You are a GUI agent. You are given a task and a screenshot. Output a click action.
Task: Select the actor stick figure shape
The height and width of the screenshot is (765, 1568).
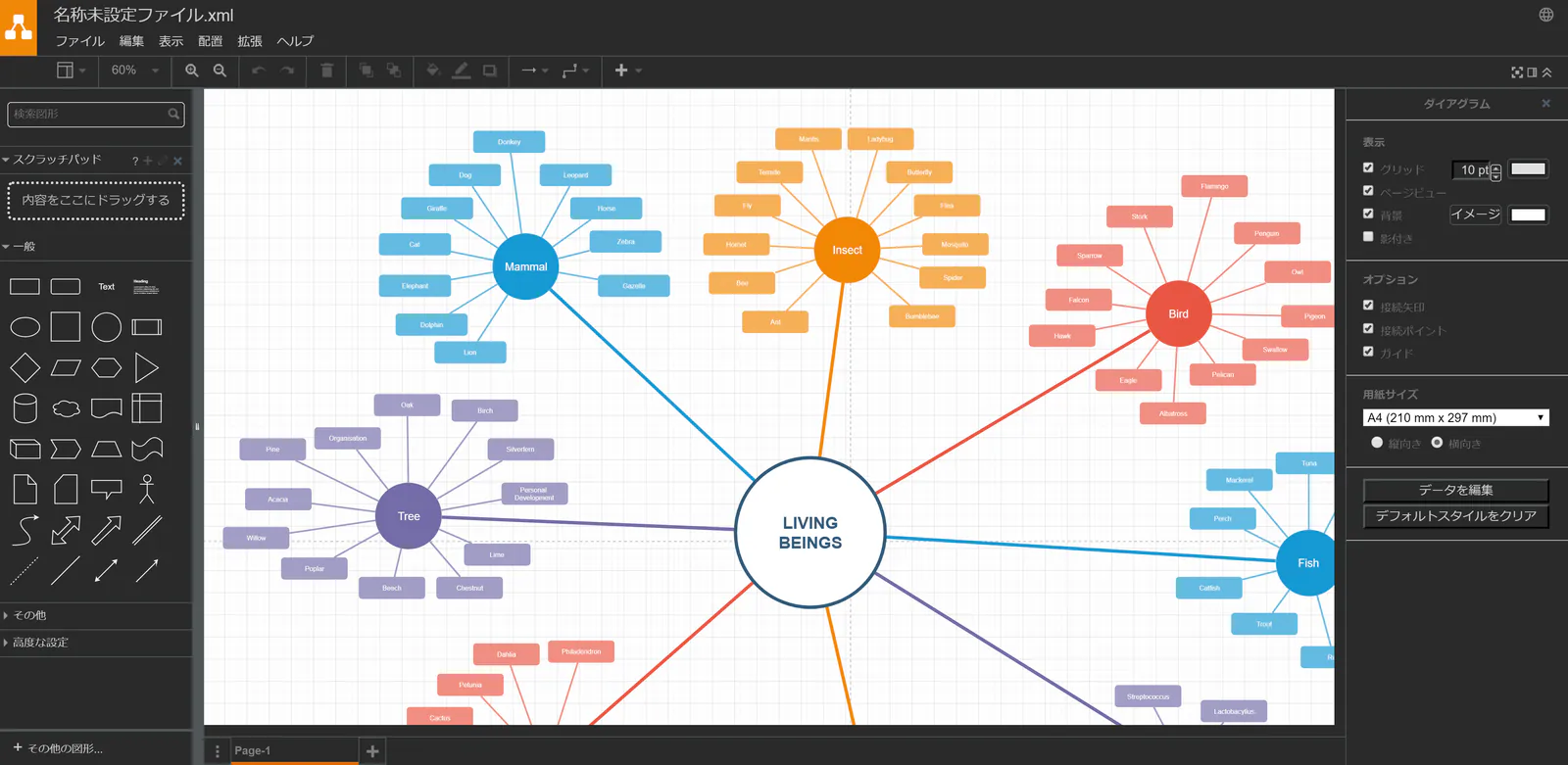(147, 489)
